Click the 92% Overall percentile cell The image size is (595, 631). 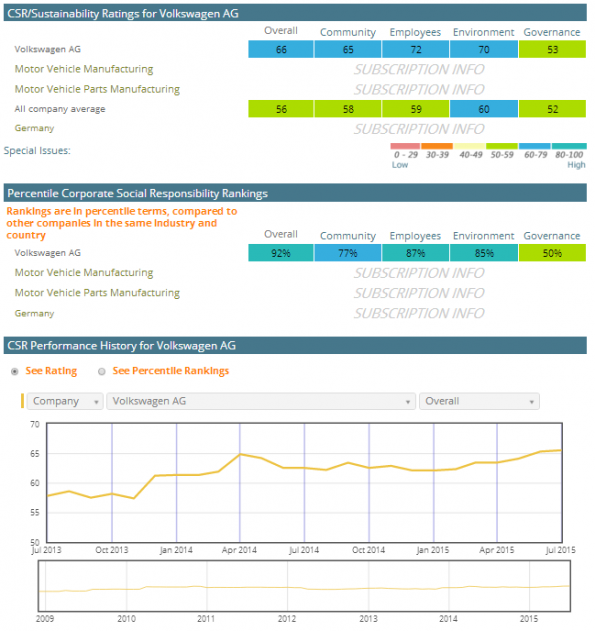coord(281,253)
